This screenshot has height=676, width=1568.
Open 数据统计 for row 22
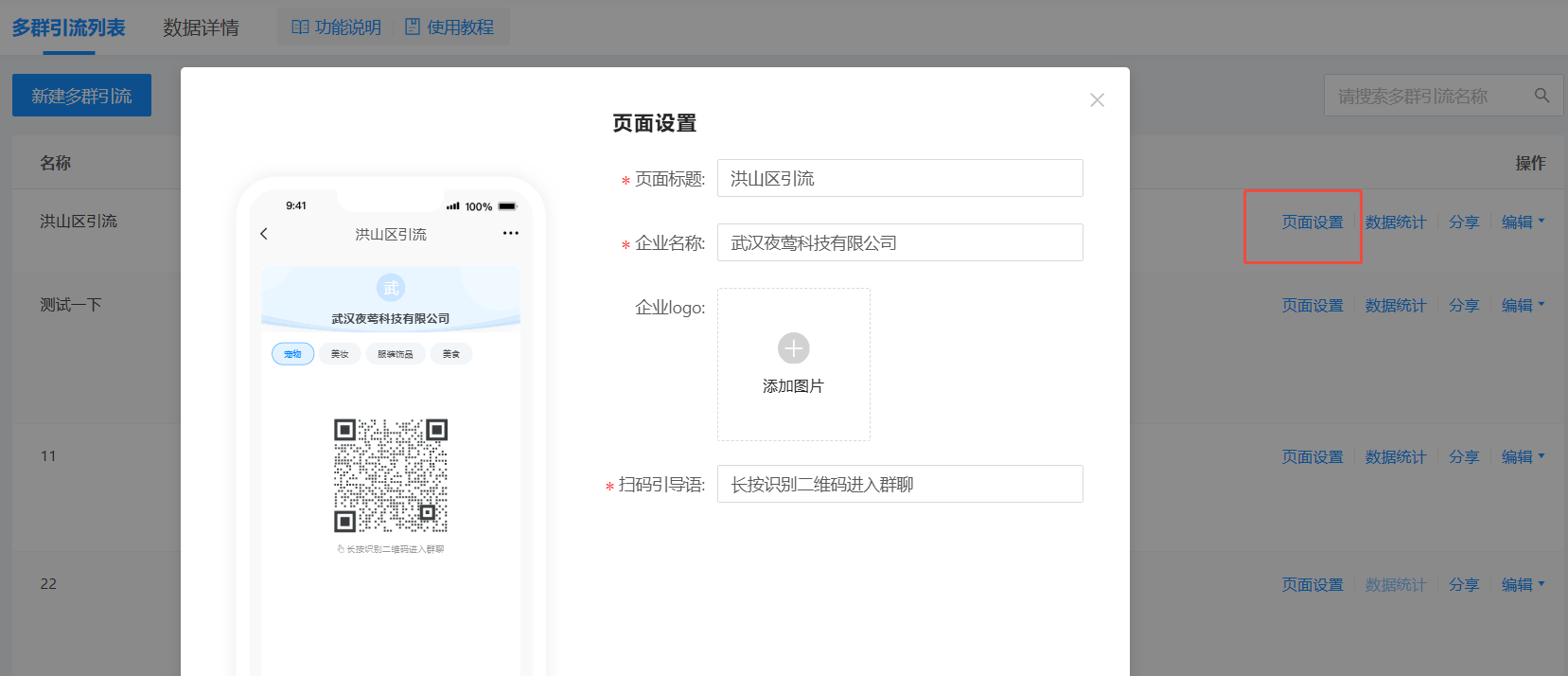[x=1396, y=585]
